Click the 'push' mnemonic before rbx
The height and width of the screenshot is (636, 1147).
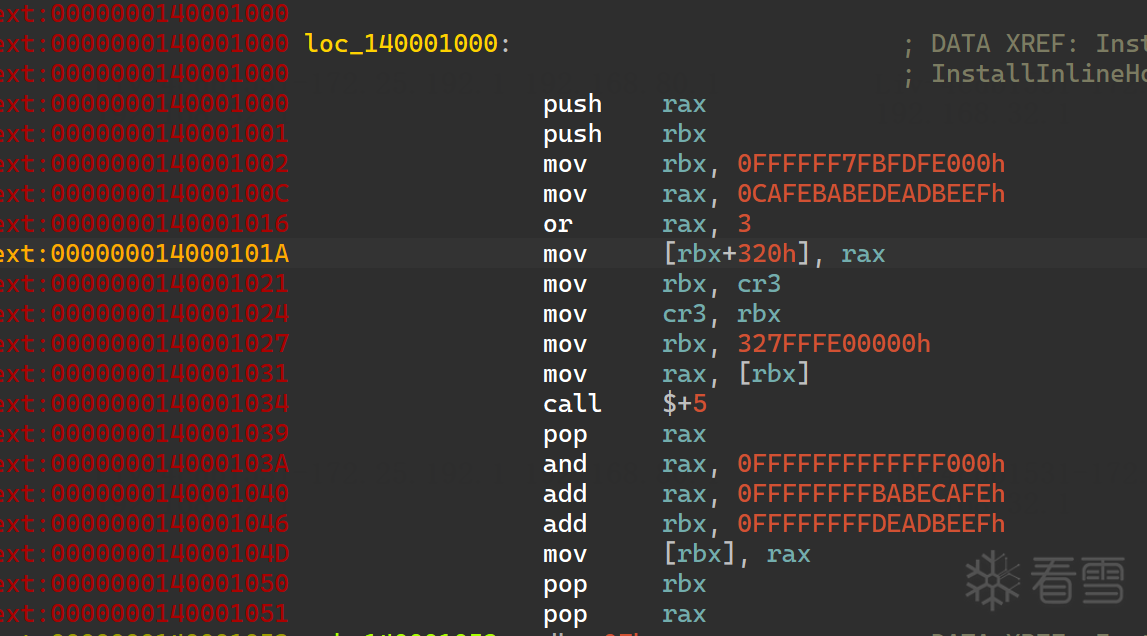(572, 134)
